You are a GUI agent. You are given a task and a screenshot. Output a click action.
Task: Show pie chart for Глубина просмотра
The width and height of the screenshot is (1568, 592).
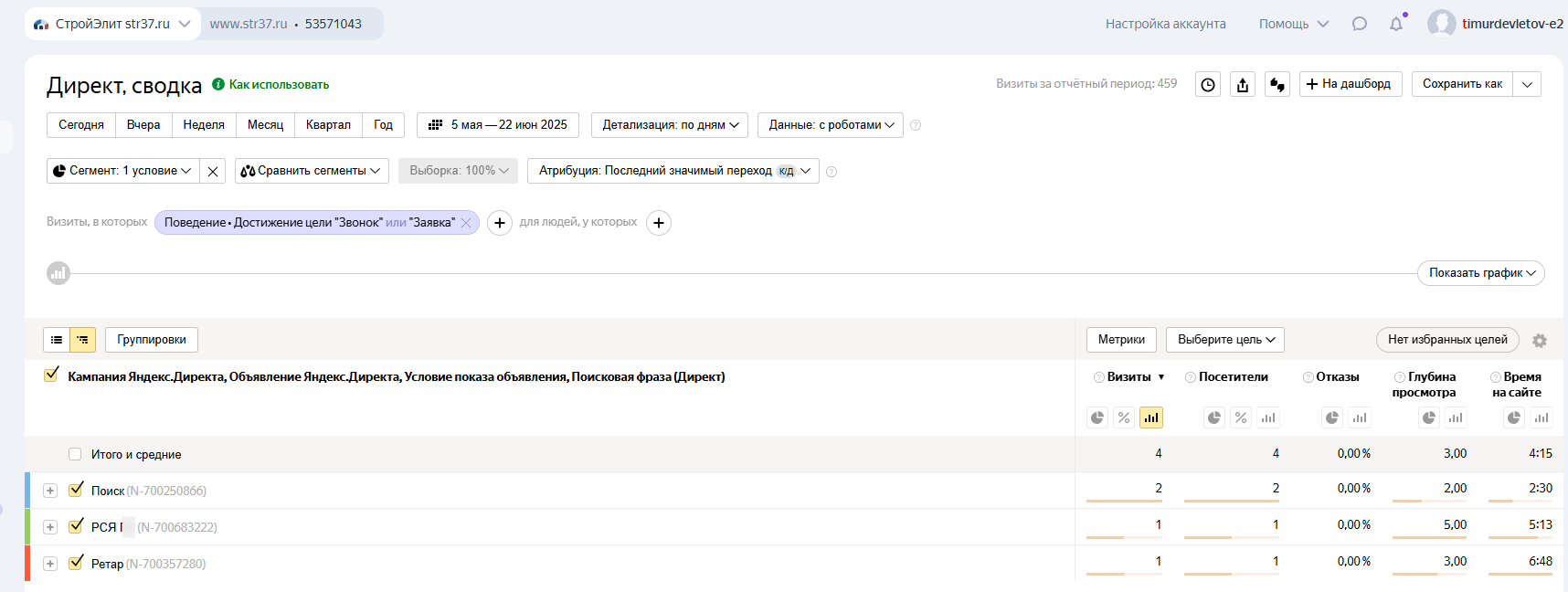pyautogui.click(x=1429, y=418)
